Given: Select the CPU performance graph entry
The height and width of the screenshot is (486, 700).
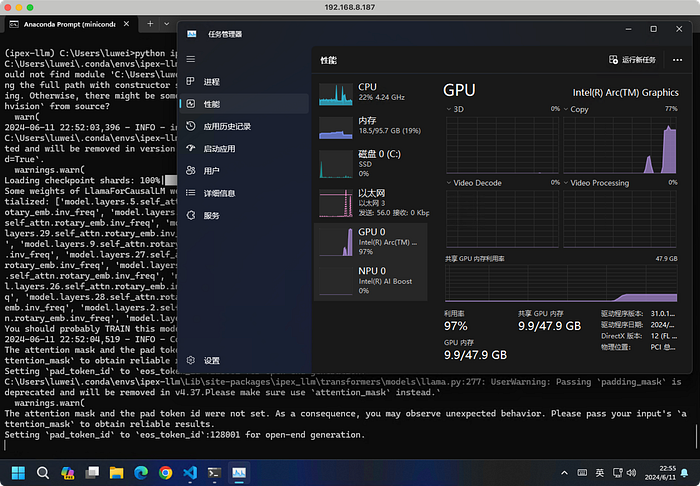Looking at the screenshot, I should coord(371,93).
